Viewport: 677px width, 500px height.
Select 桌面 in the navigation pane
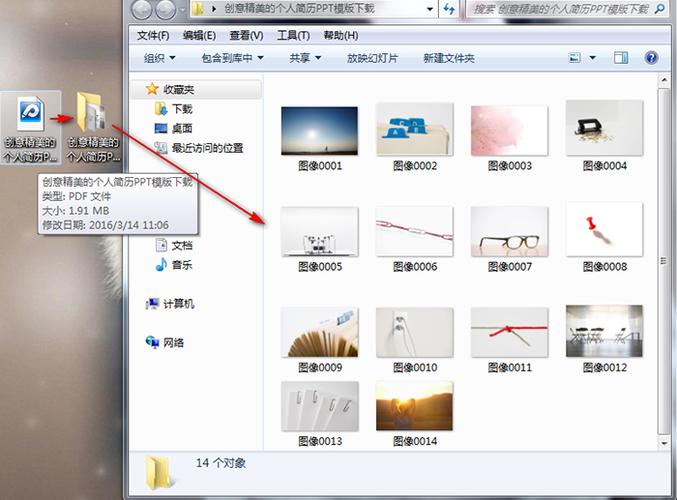(182, 128)
